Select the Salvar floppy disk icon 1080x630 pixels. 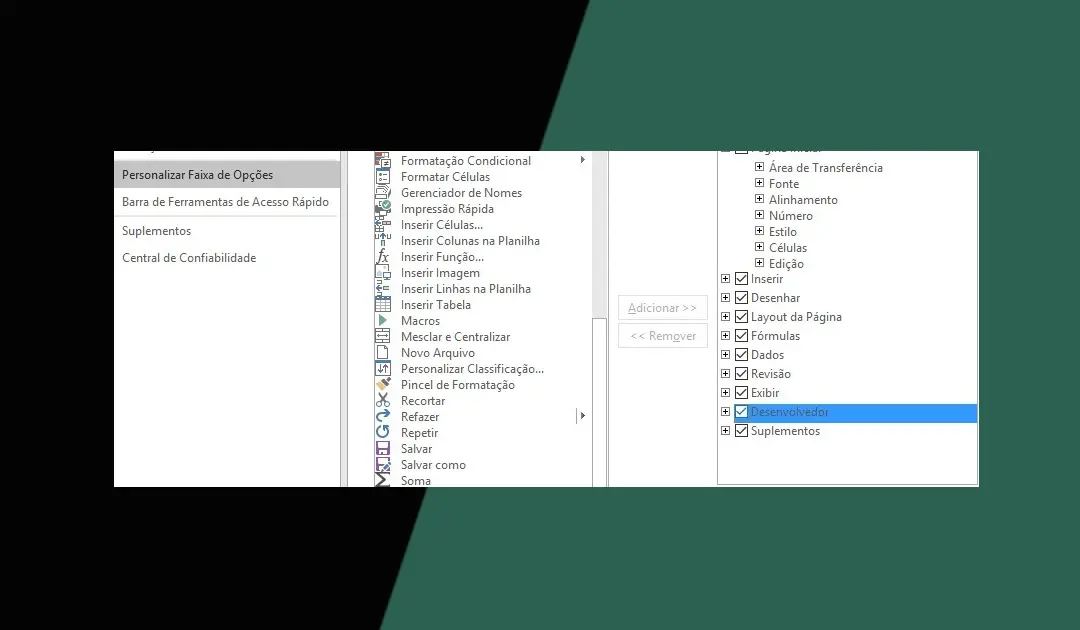pos(382,449)
